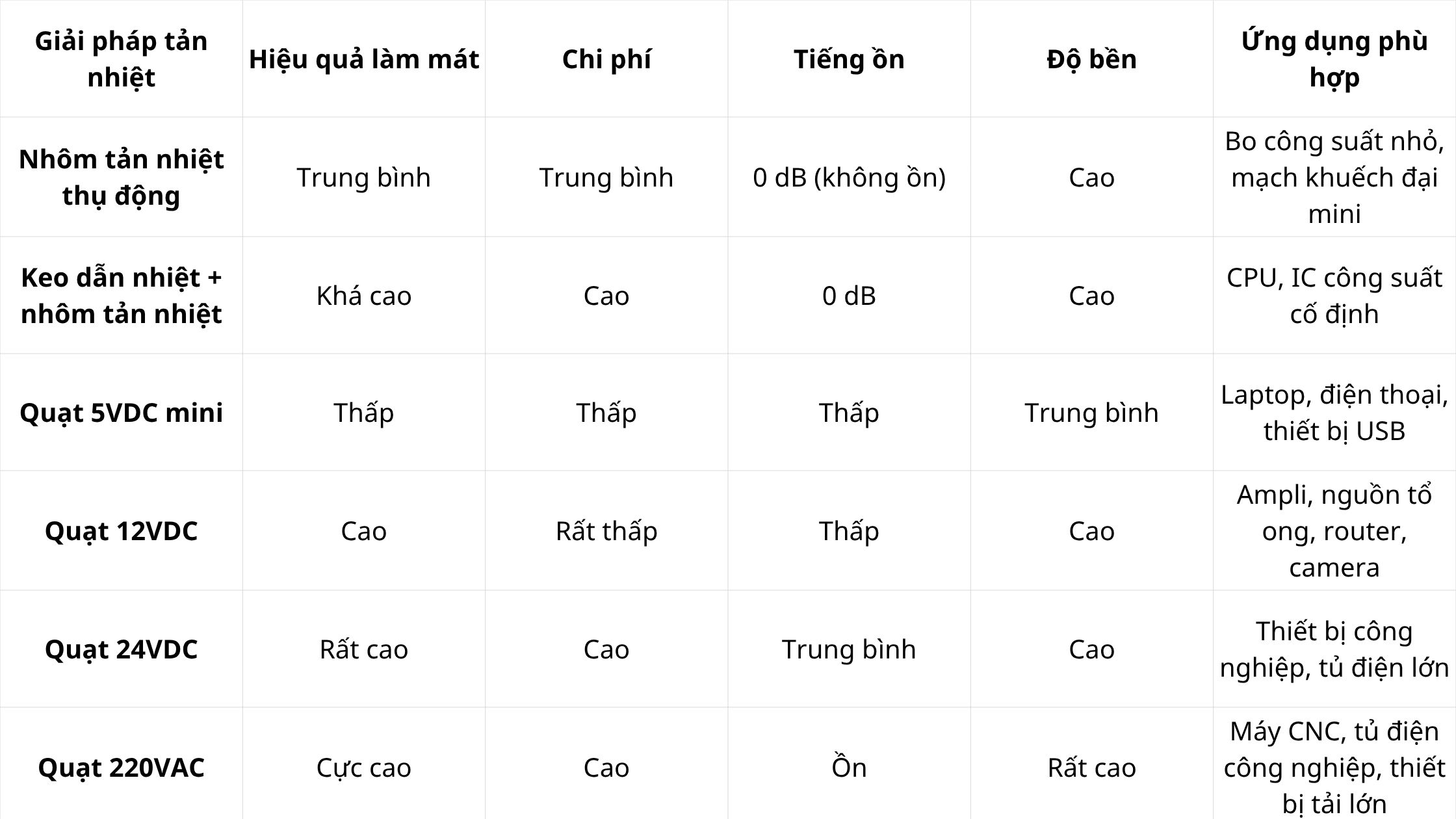Click the "Nhôm tản nhiệt thụ động" row label
The height and width of the screenshot is (819, 1456).
[121, 177]
